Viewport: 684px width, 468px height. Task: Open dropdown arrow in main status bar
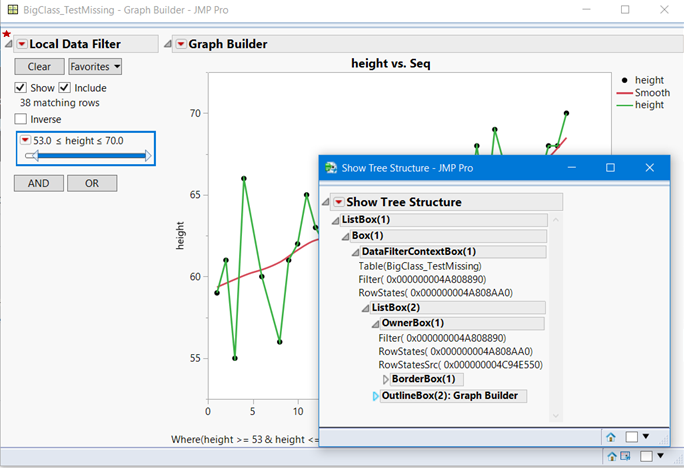[x=660, y=455]
